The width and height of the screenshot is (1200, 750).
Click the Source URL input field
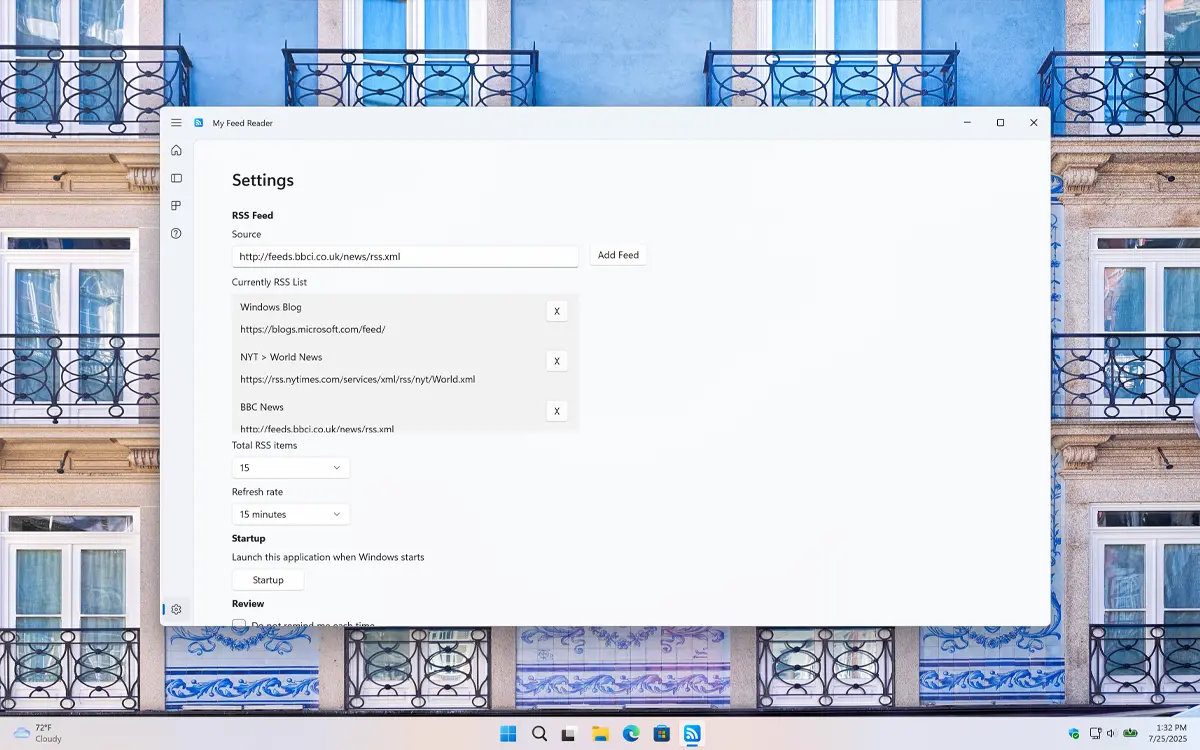405,256
